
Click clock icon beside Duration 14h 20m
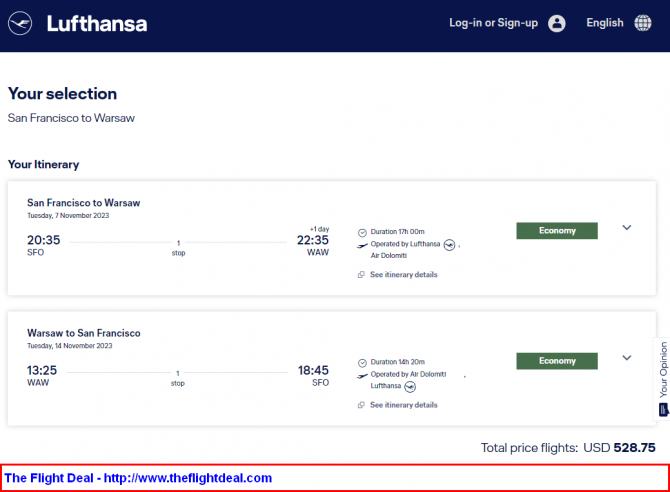(x=362, y=363)
